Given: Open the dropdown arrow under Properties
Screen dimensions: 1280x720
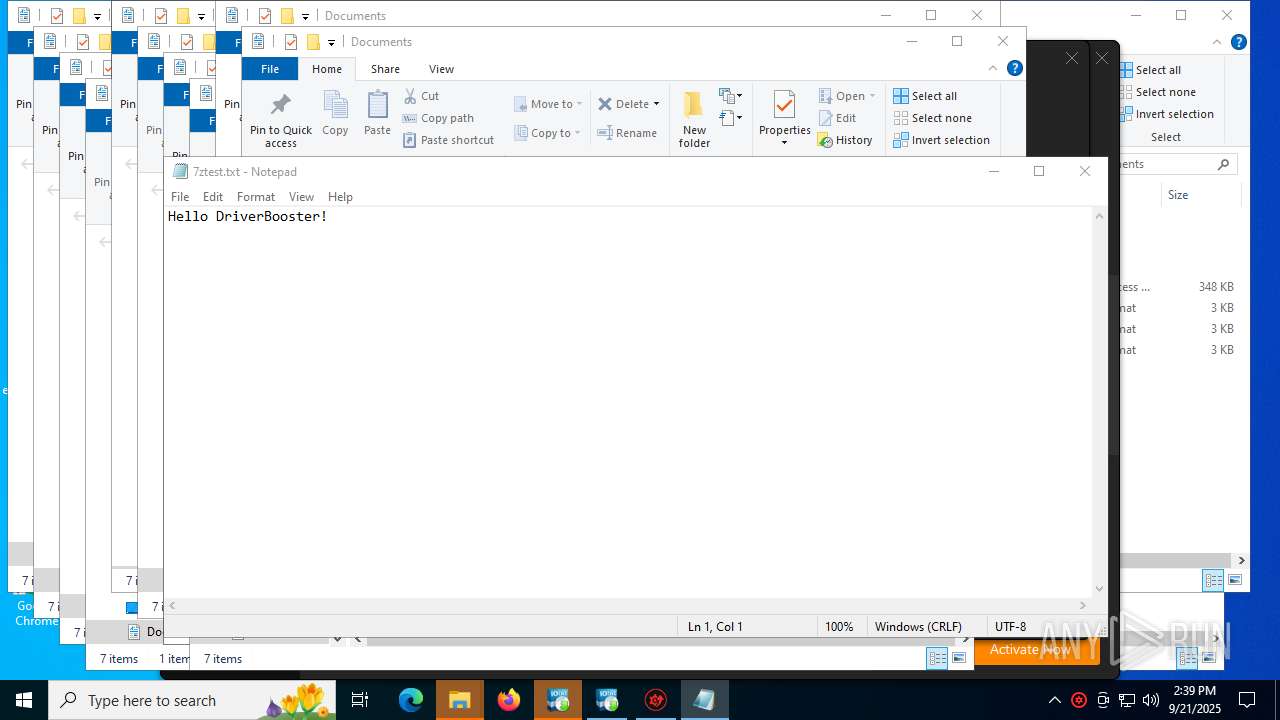Looking at the screenshot, I should [784, 143].
